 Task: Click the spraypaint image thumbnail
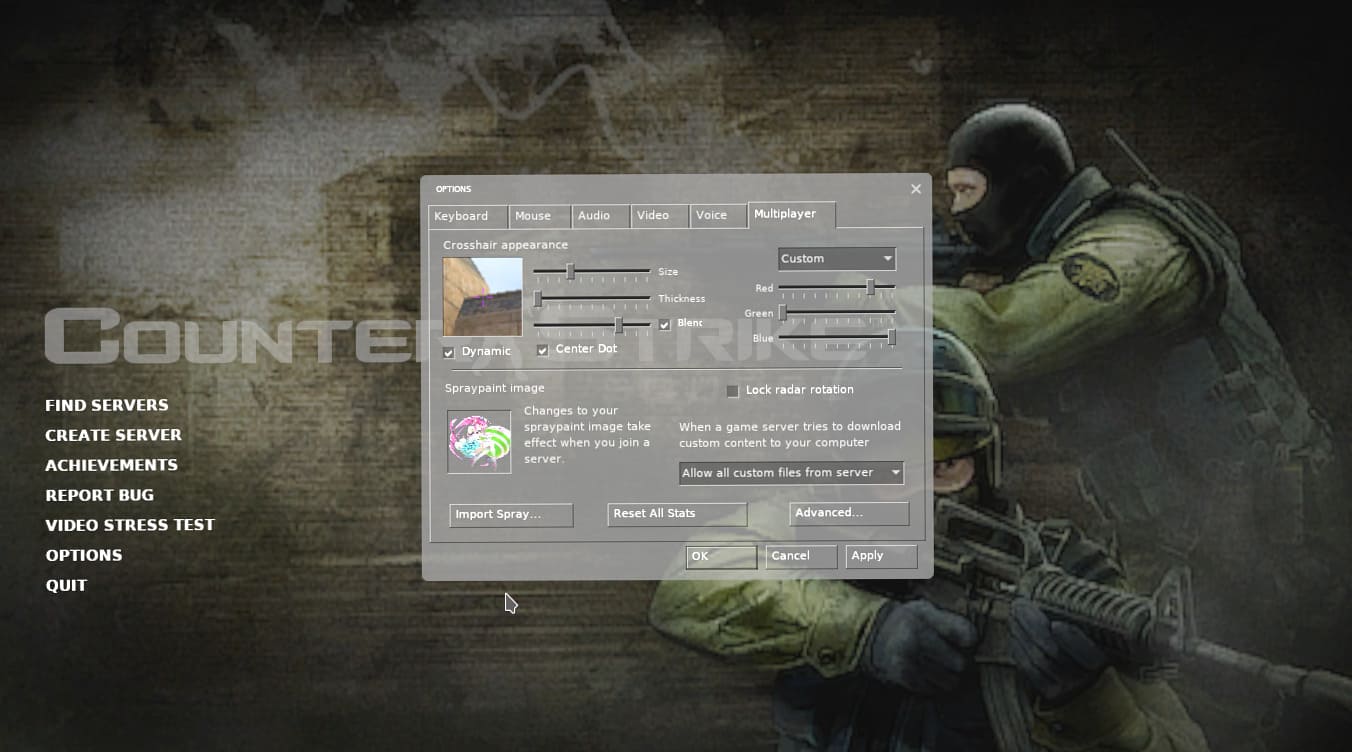479,441
